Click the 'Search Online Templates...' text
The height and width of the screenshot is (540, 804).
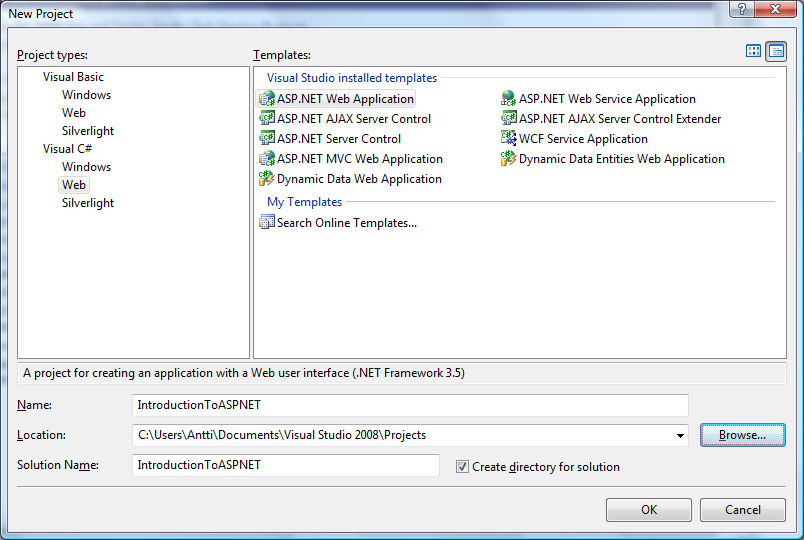pos(347,223)
